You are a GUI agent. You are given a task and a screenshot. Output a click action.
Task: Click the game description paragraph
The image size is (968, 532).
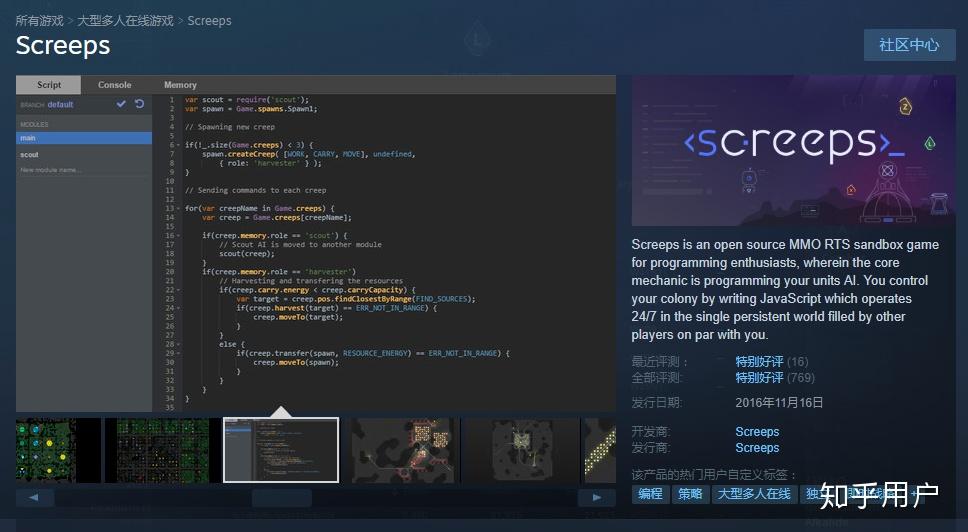point(785,289)
